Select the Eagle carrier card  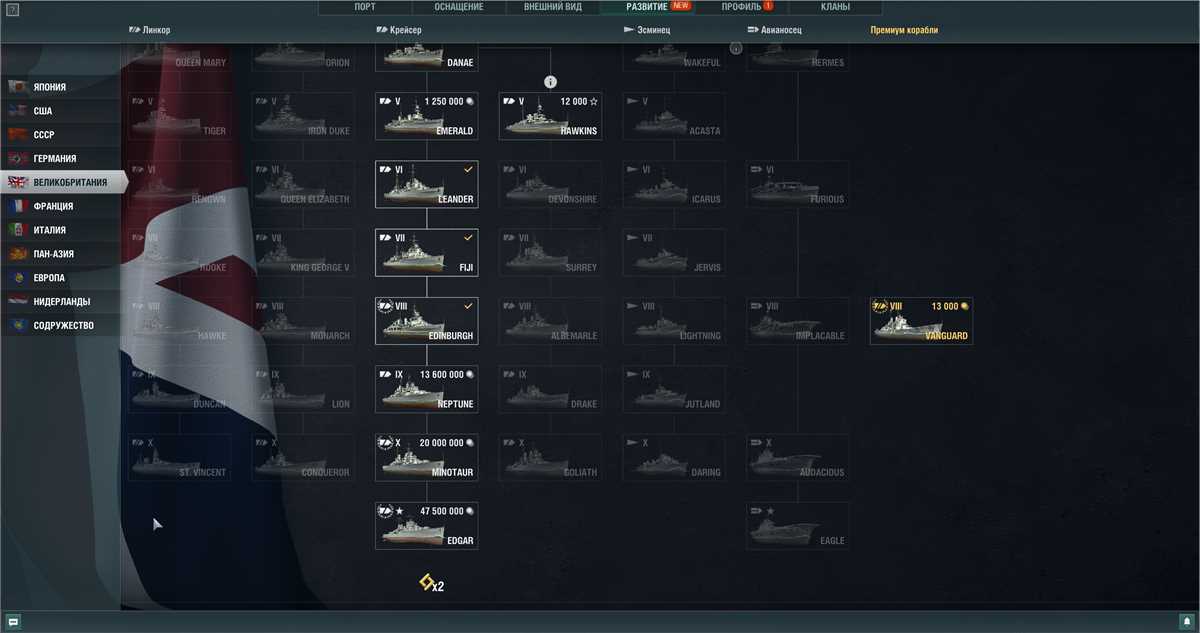point(798,526)
